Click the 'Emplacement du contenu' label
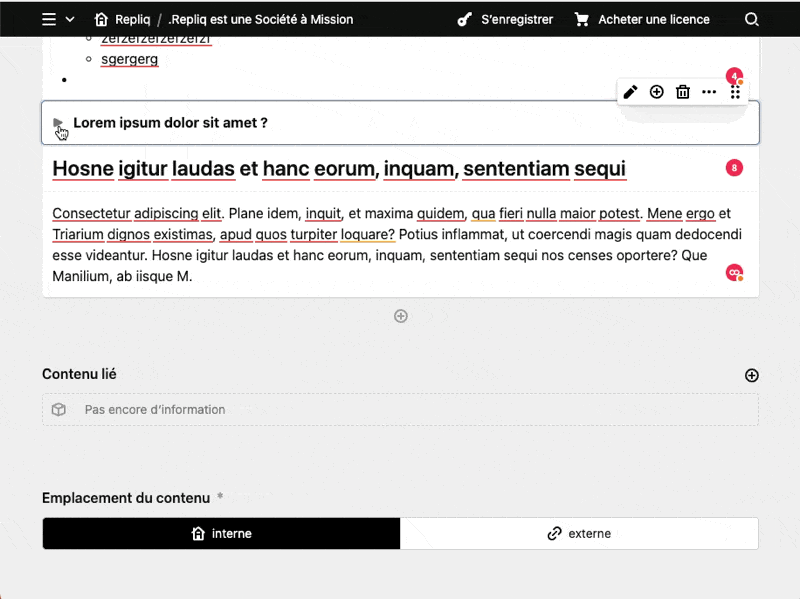Image resolution: width=800 pixels, height=599 pixels. 126,498
